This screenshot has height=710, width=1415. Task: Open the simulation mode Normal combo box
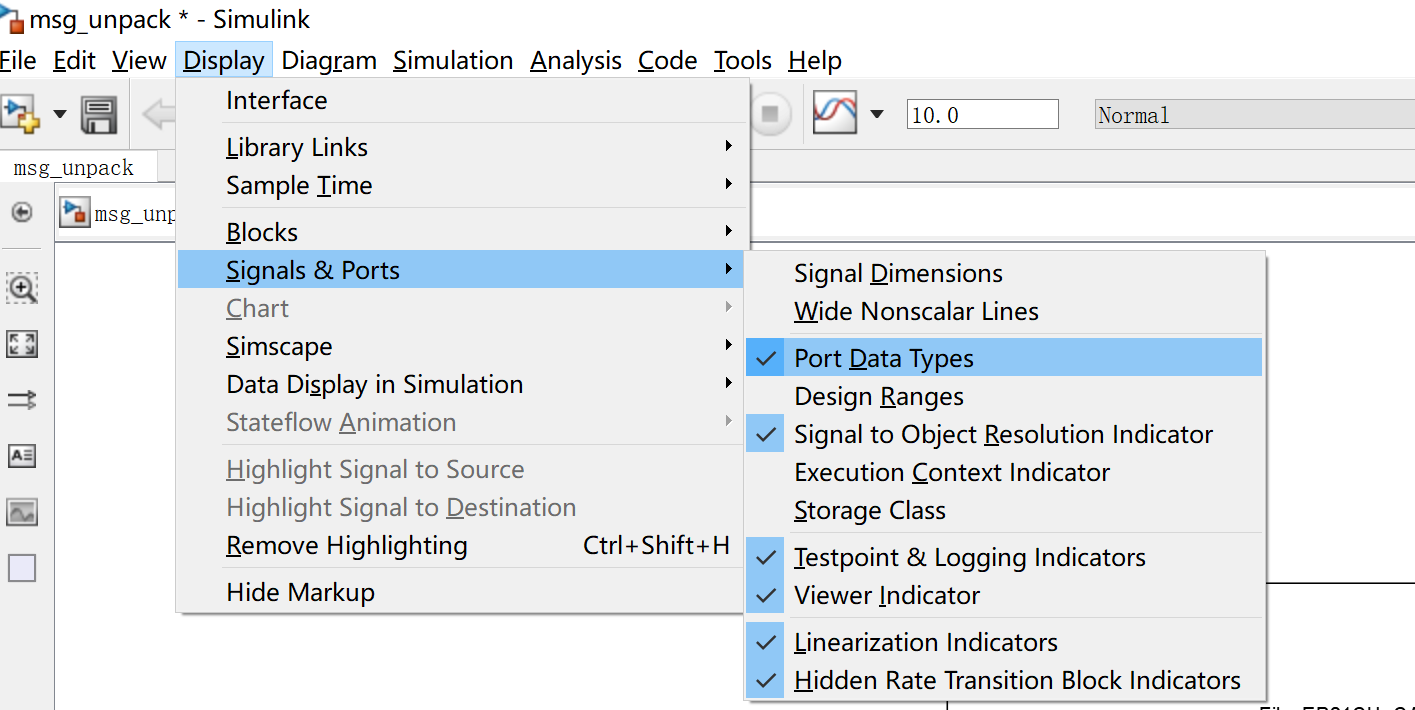tap(1255, 115)
